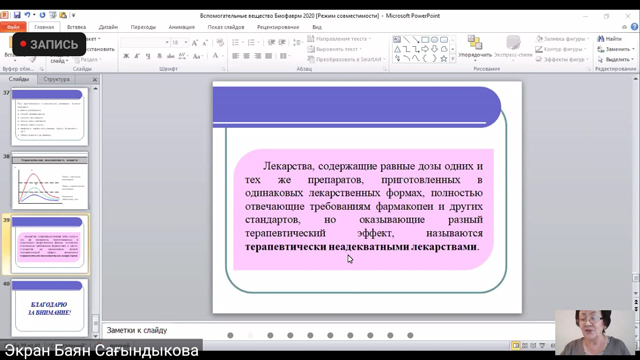Switch to the Структура pane tab
The height and width of the screenshot is (360, 640).
[56, 79]
